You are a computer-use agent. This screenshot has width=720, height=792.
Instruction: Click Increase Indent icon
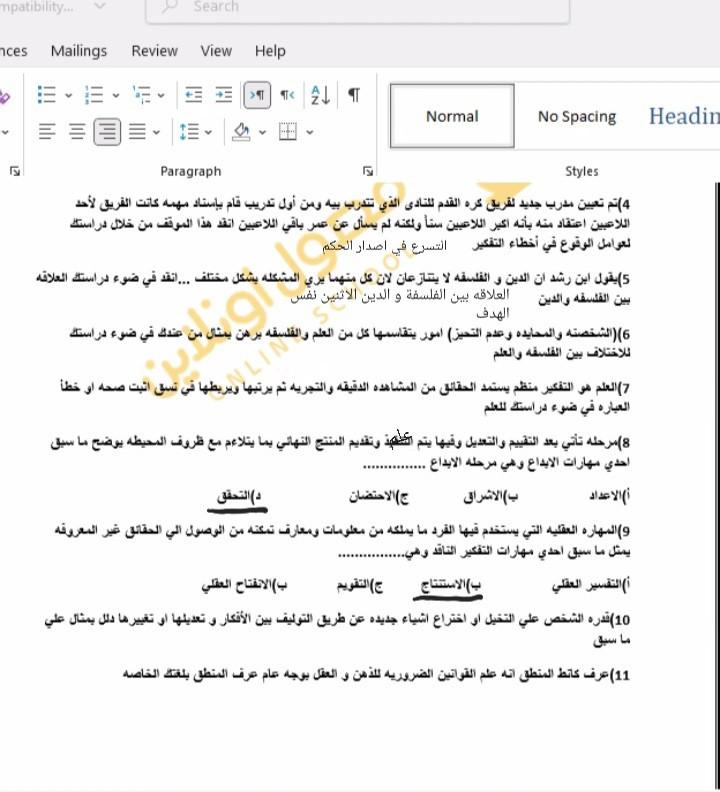click(x=223, y=95)
